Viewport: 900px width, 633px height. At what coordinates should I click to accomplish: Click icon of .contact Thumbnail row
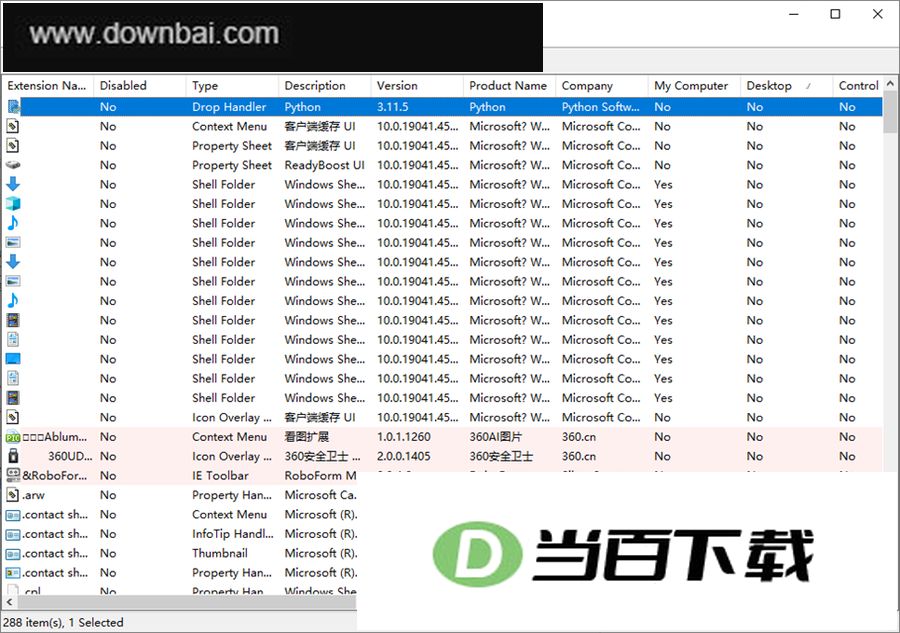(13, 554)
